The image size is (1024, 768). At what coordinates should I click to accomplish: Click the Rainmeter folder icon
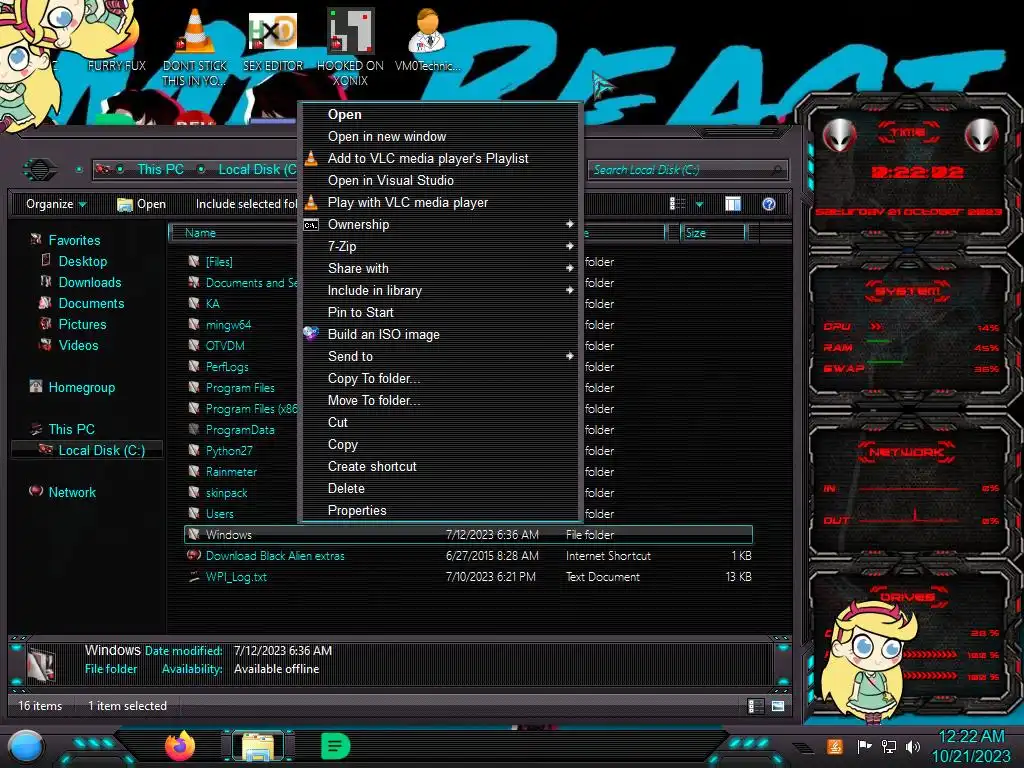194,471
